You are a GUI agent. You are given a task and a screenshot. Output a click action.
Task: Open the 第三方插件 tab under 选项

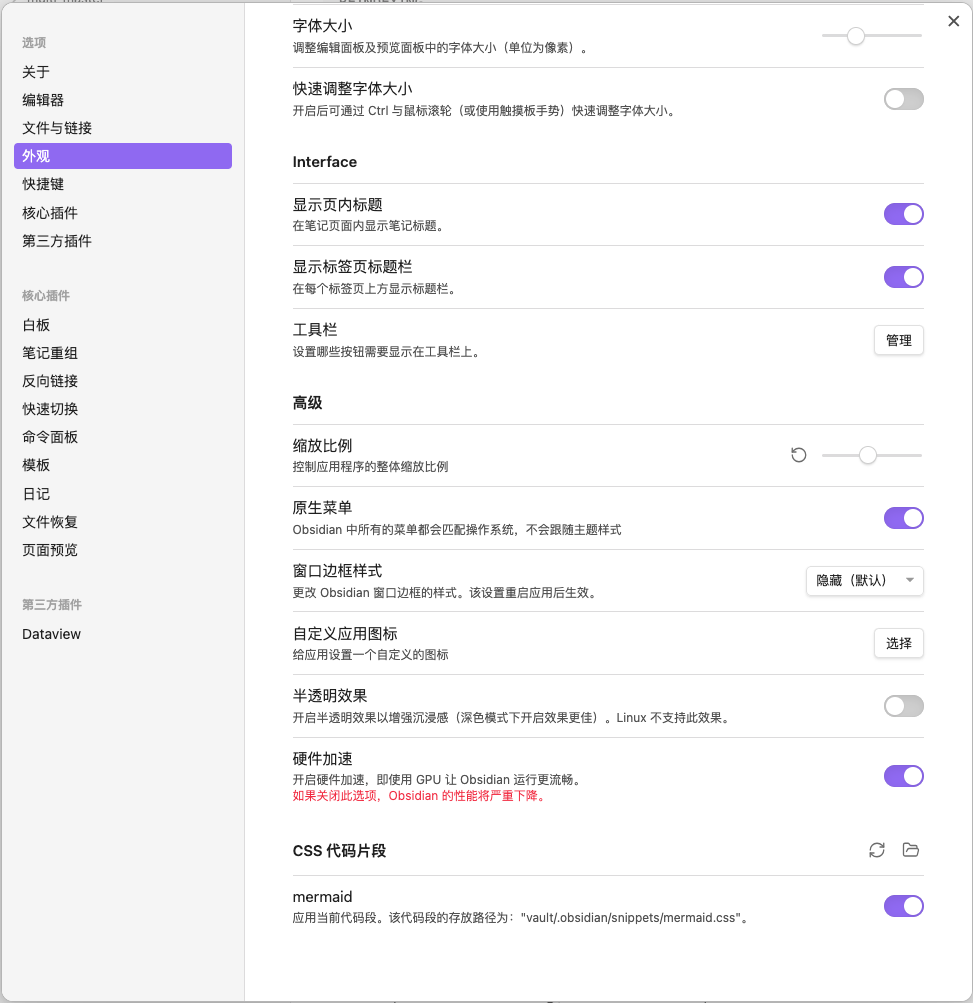(123, 241)
